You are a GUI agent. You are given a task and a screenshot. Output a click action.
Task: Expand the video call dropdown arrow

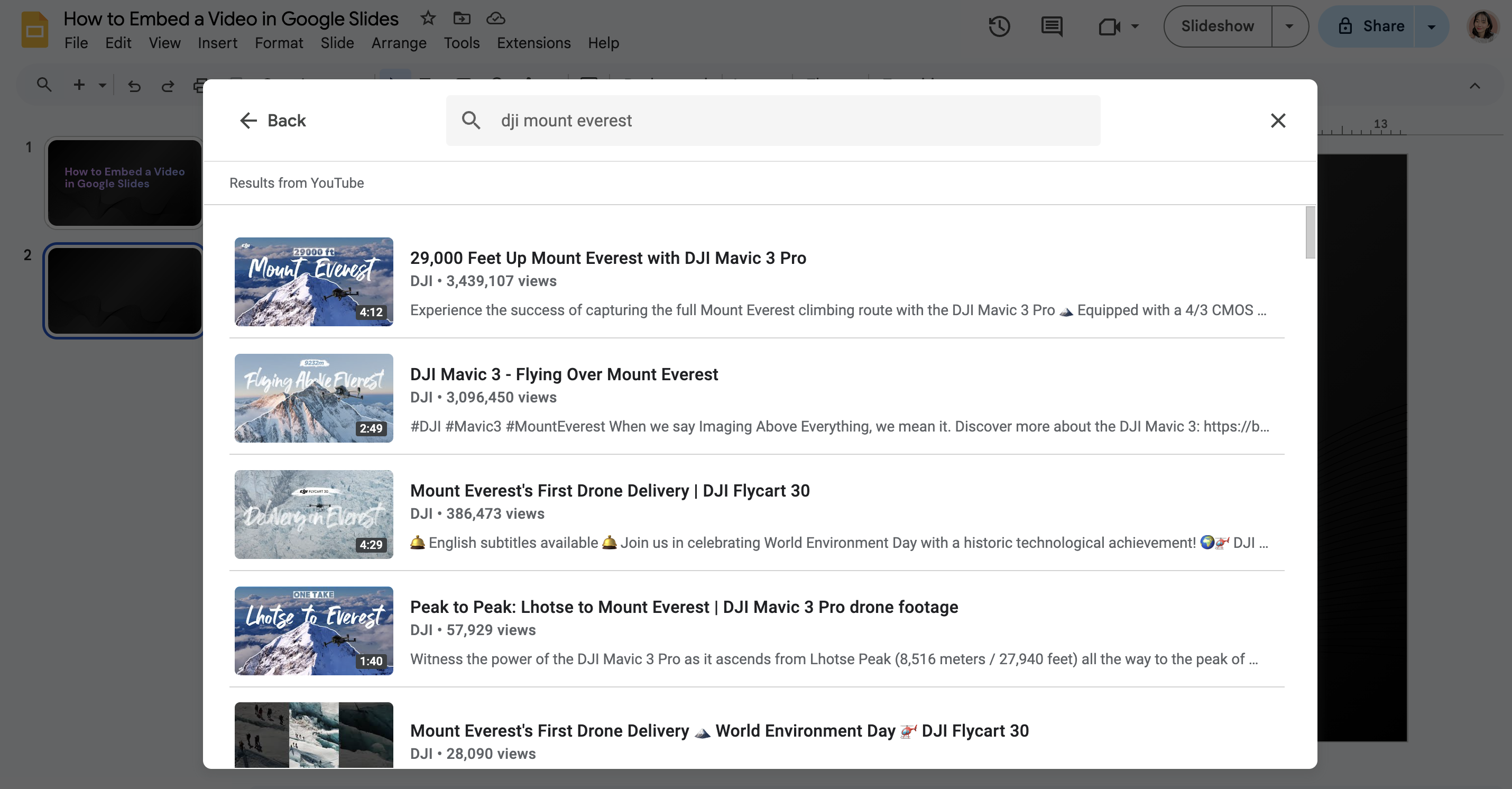(1135, 26)
